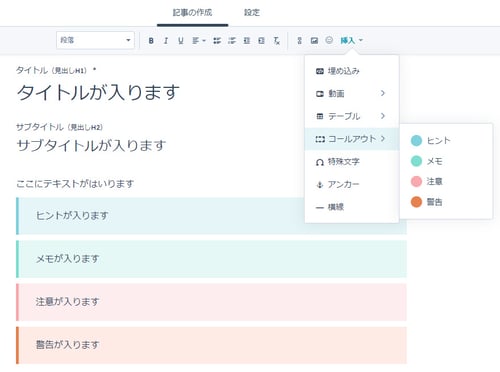
Task: Click the insert image icon
Action: [x=314, y=41]
